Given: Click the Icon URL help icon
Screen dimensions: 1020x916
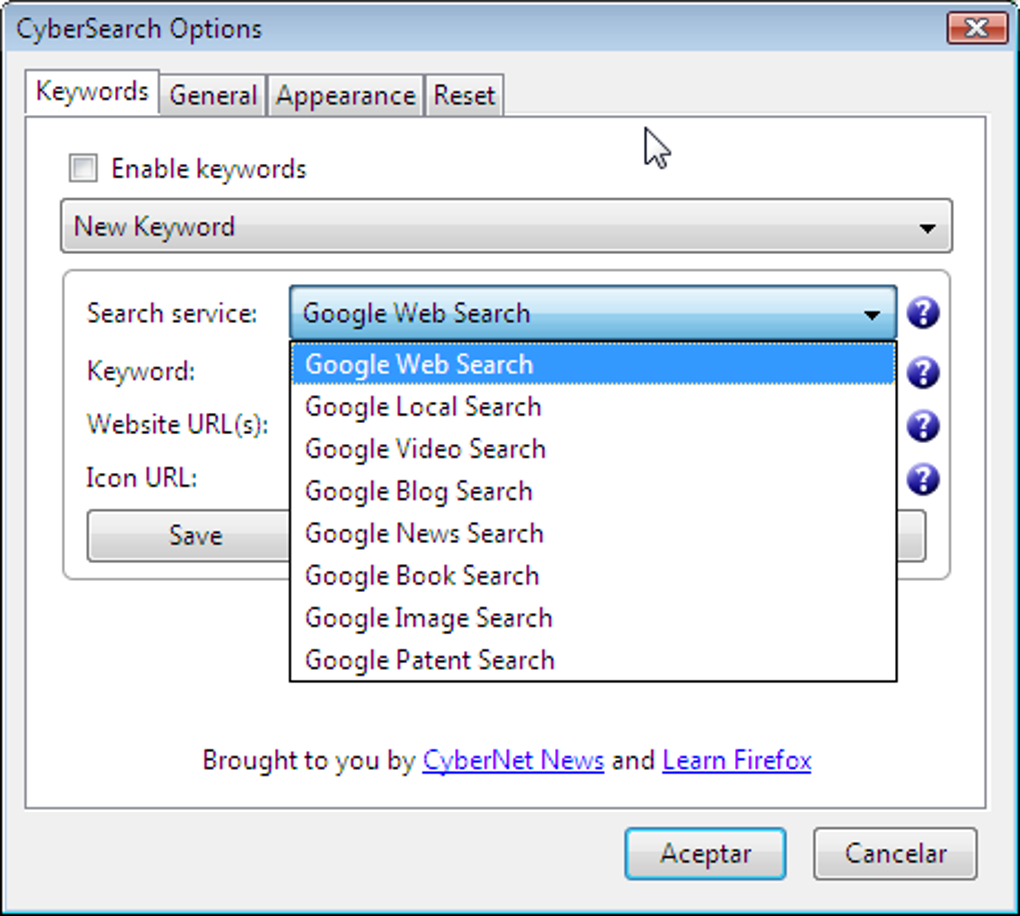Looking at the screenshot, I should click(x=923, y=478).
